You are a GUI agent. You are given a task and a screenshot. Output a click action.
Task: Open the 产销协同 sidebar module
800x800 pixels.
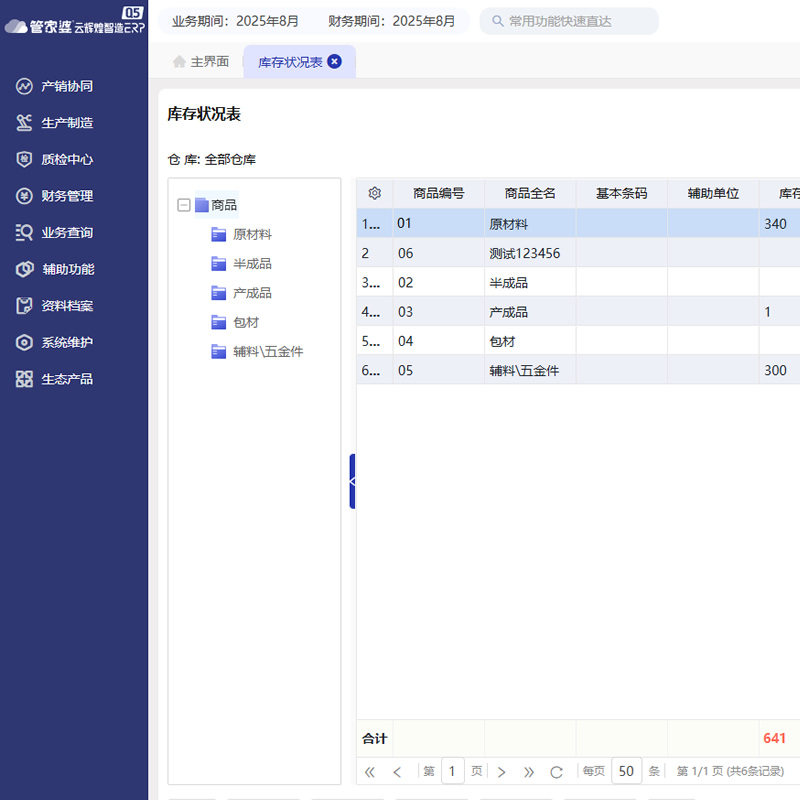tap(54, 86)
